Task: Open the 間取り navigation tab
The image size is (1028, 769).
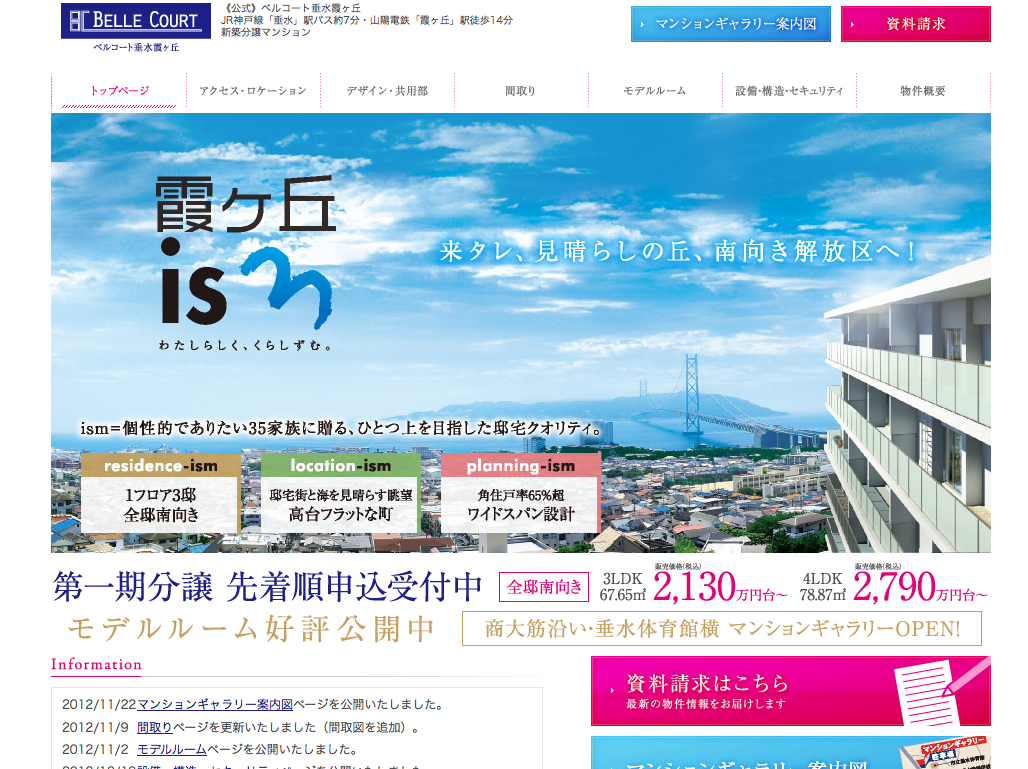Action: click(x=521, y=91)
